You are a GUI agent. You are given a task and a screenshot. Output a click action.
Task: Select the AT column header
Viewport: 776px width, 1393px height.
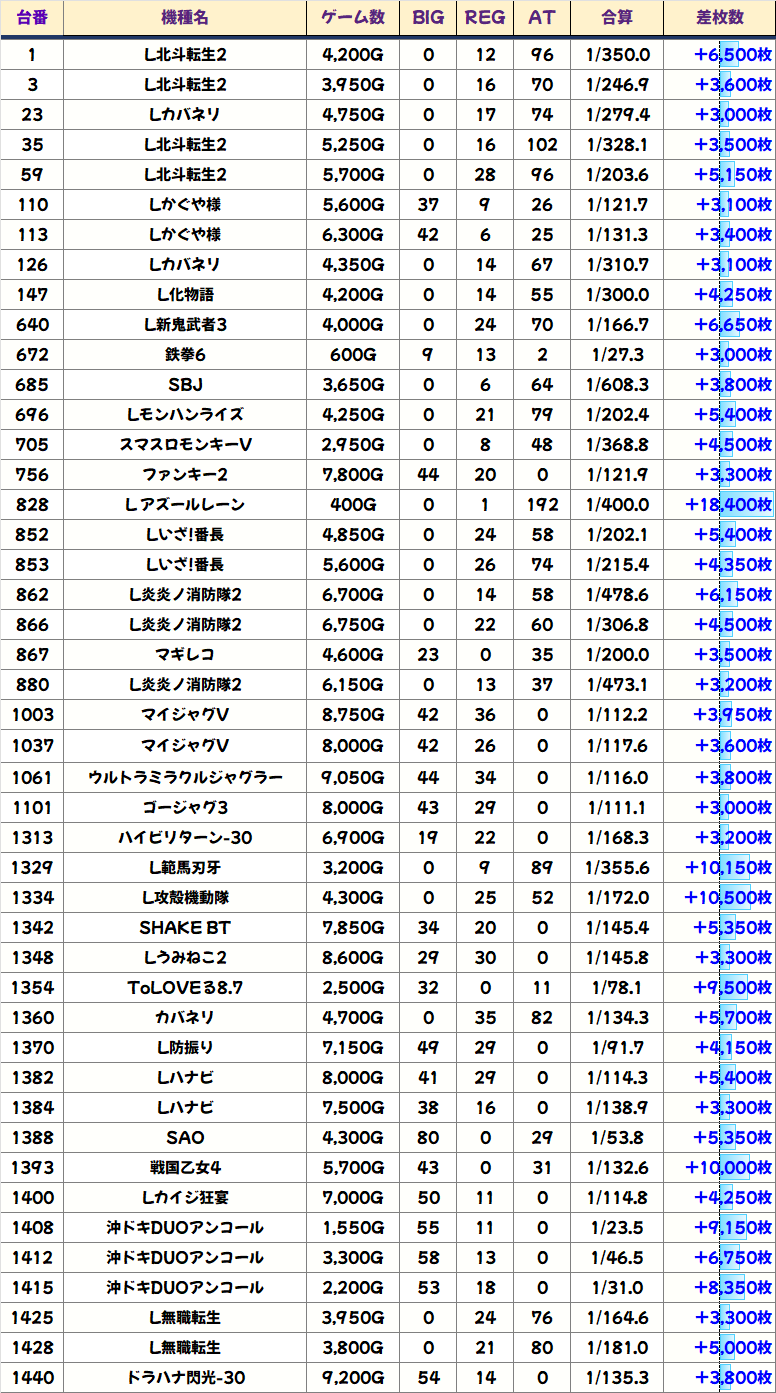(x=542, y=18)
